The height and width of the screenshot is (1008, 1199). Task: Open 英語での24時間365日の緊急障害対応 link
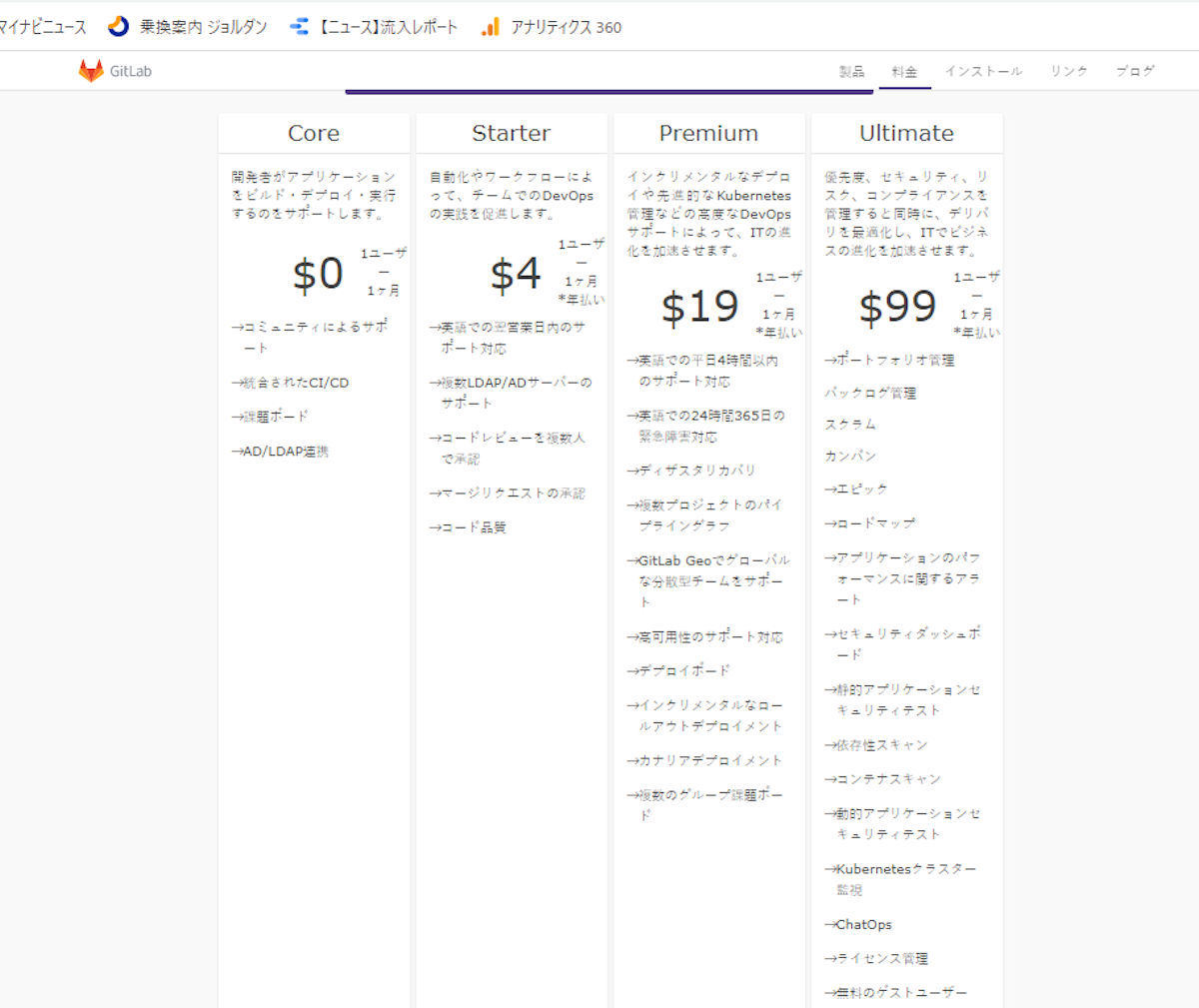tap(705, 426)
